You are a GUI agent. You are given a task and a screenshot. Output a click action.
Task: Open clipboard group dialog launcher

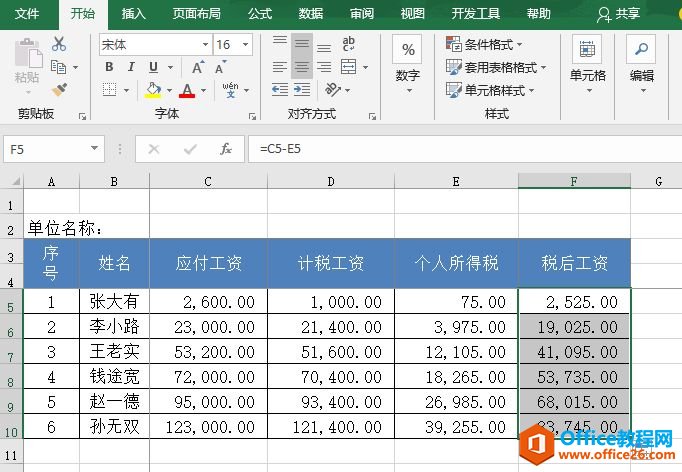[82, 116]
